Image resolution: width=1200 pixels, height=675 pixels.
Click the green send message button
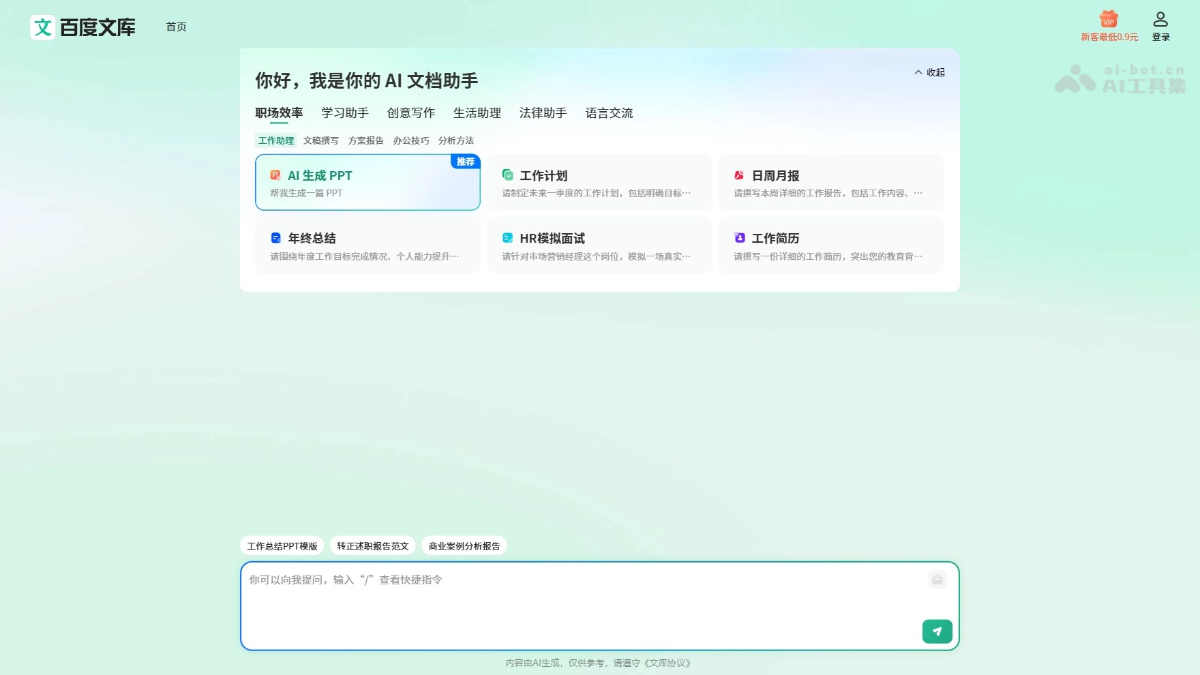point(936,631)
